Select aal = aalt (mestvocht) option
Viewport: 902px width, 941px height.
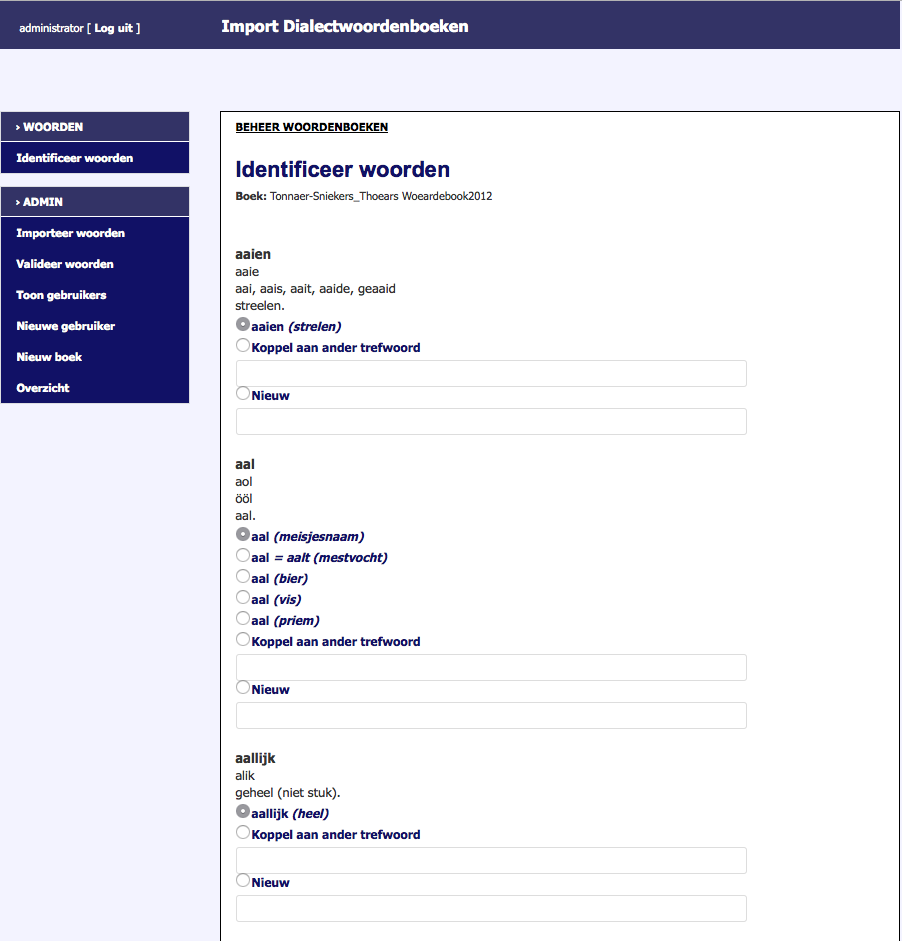tap(243, 556)
